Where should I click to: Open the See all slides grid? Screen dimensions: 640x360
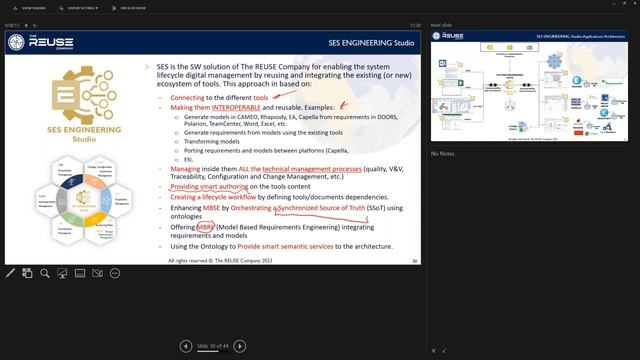pyautogui.click(x=27, y=273)
